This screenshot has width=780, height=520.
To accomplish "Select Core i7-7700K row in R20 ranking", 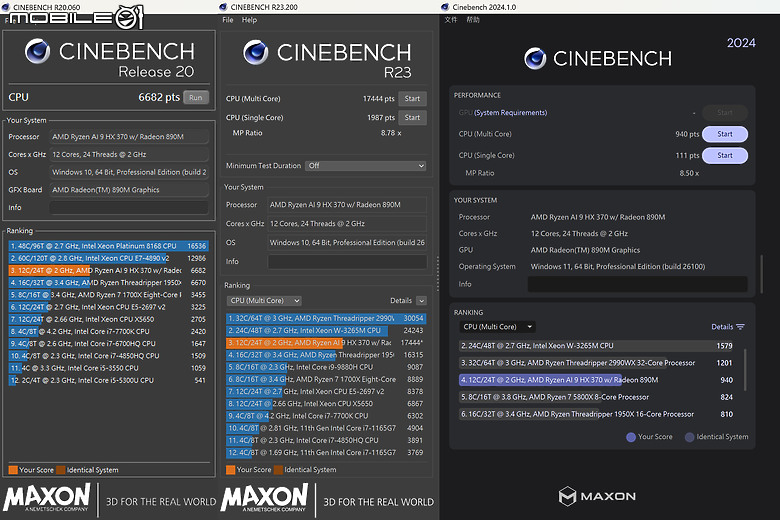I will click(108, 331).
